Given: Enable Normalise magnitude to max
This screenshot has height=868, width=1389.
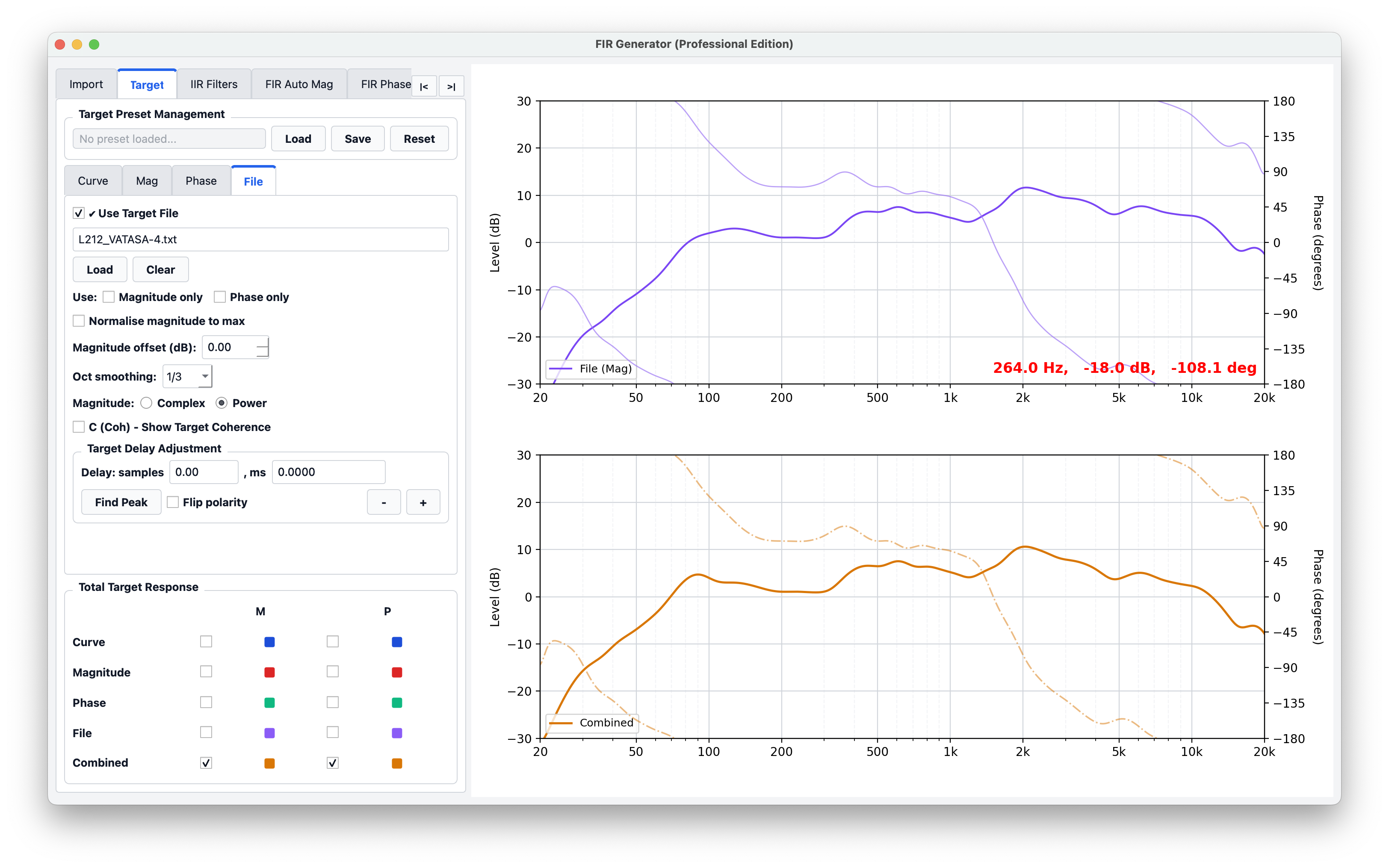Looking at the screenshot, I should point(79,321).
